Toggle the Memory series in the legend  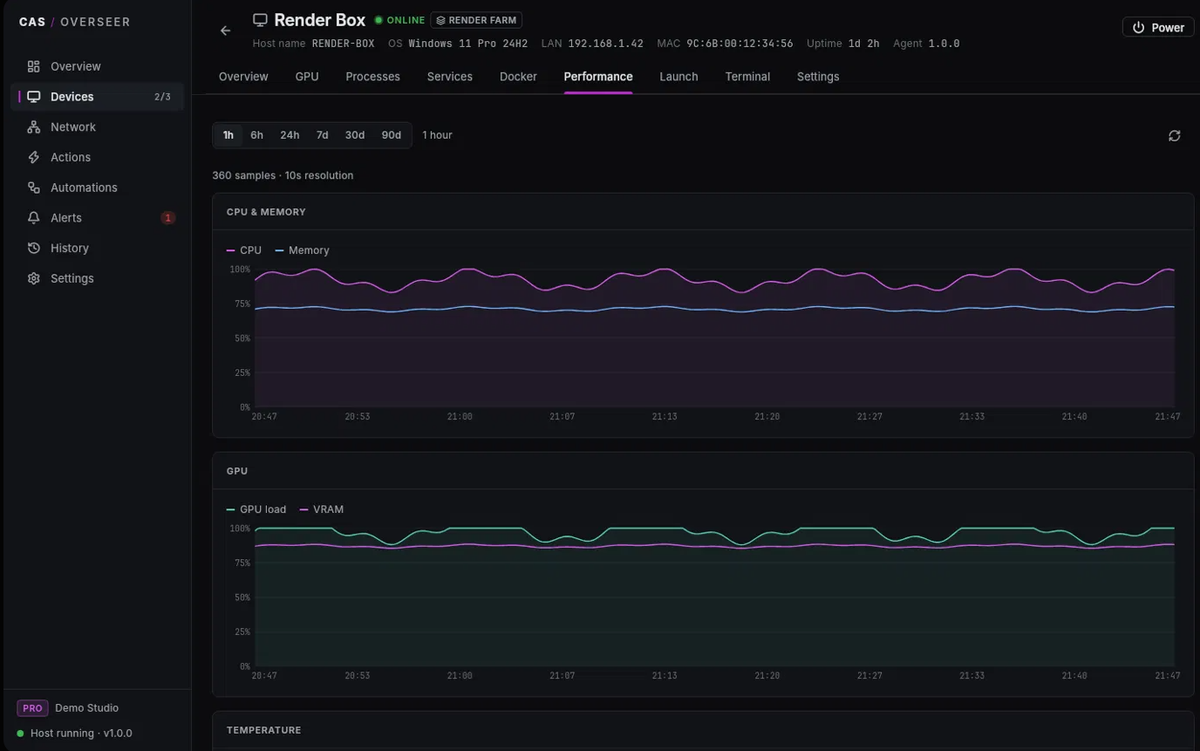coord(302,250)
